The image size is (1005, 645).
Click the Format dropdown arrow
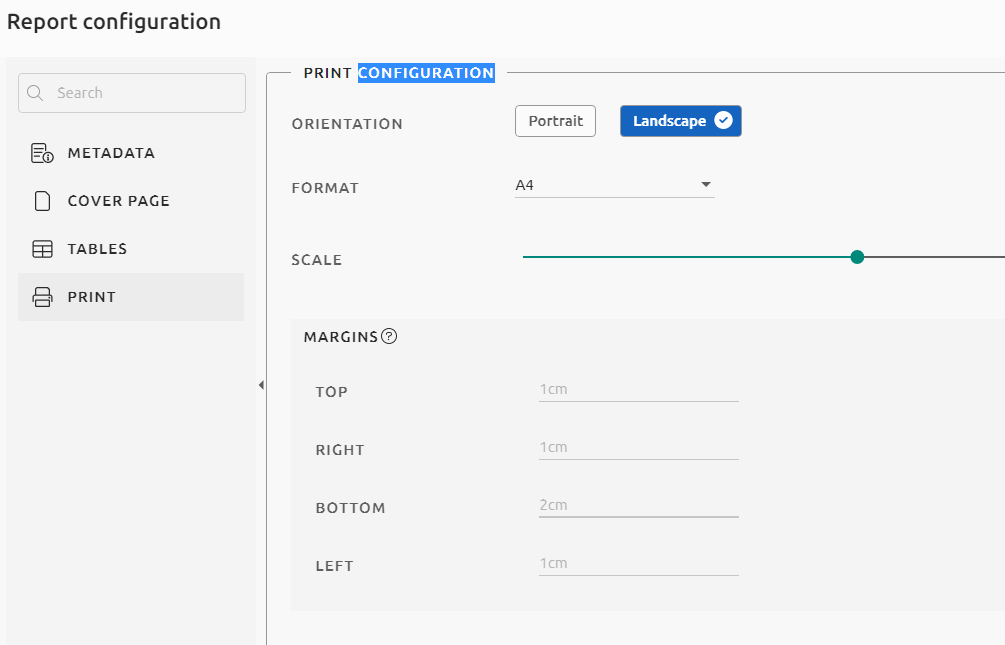tap(706, 185)
